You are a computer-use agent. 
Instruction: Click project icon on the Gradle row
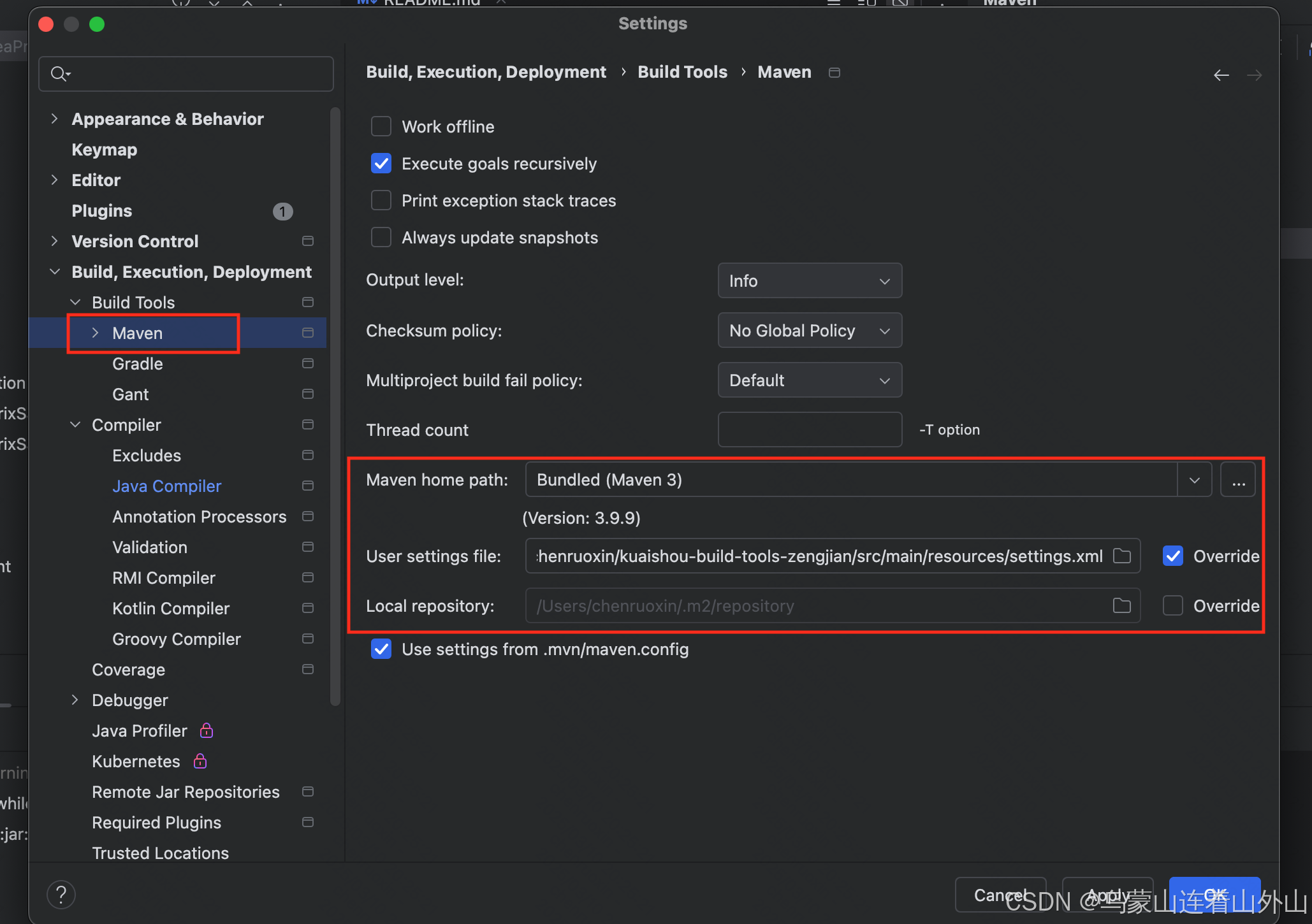307,363
